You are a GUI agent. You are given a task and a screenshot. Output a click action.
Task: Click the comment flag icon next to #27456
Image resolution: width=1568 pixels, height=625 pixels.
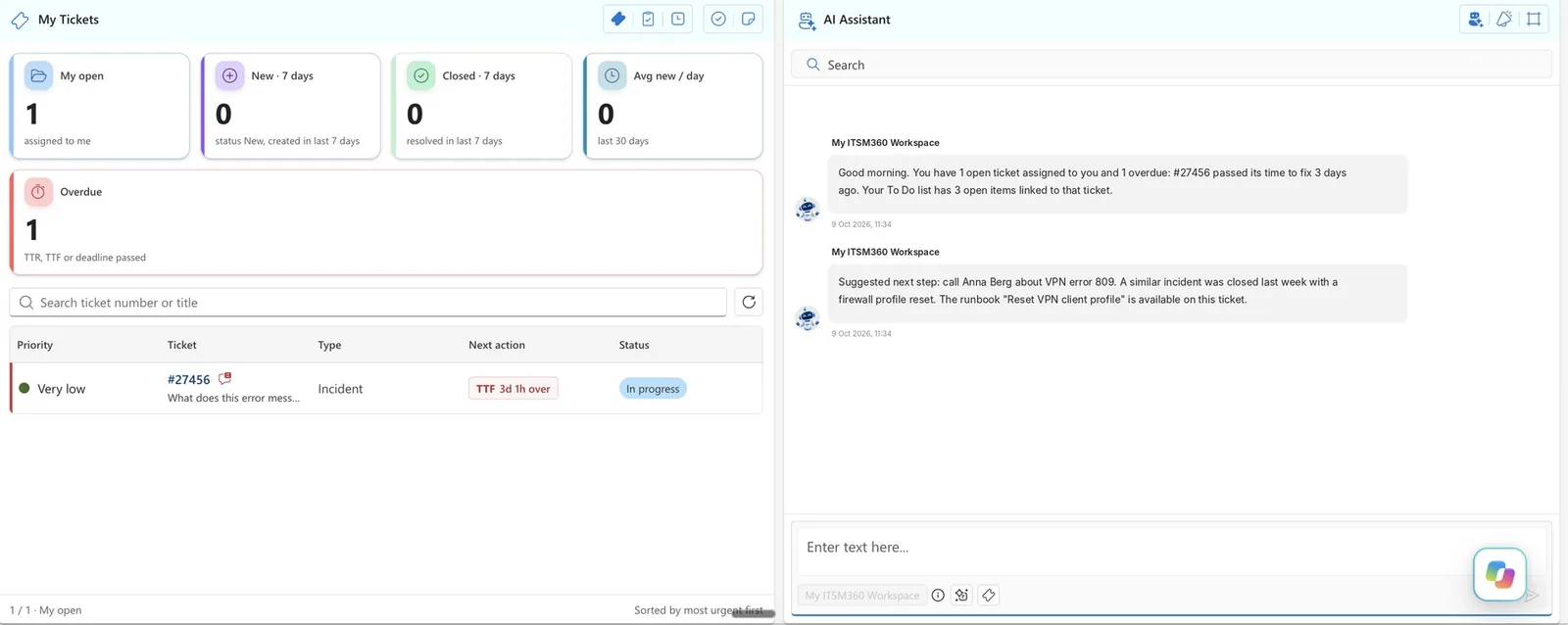(x=224, y=378)
